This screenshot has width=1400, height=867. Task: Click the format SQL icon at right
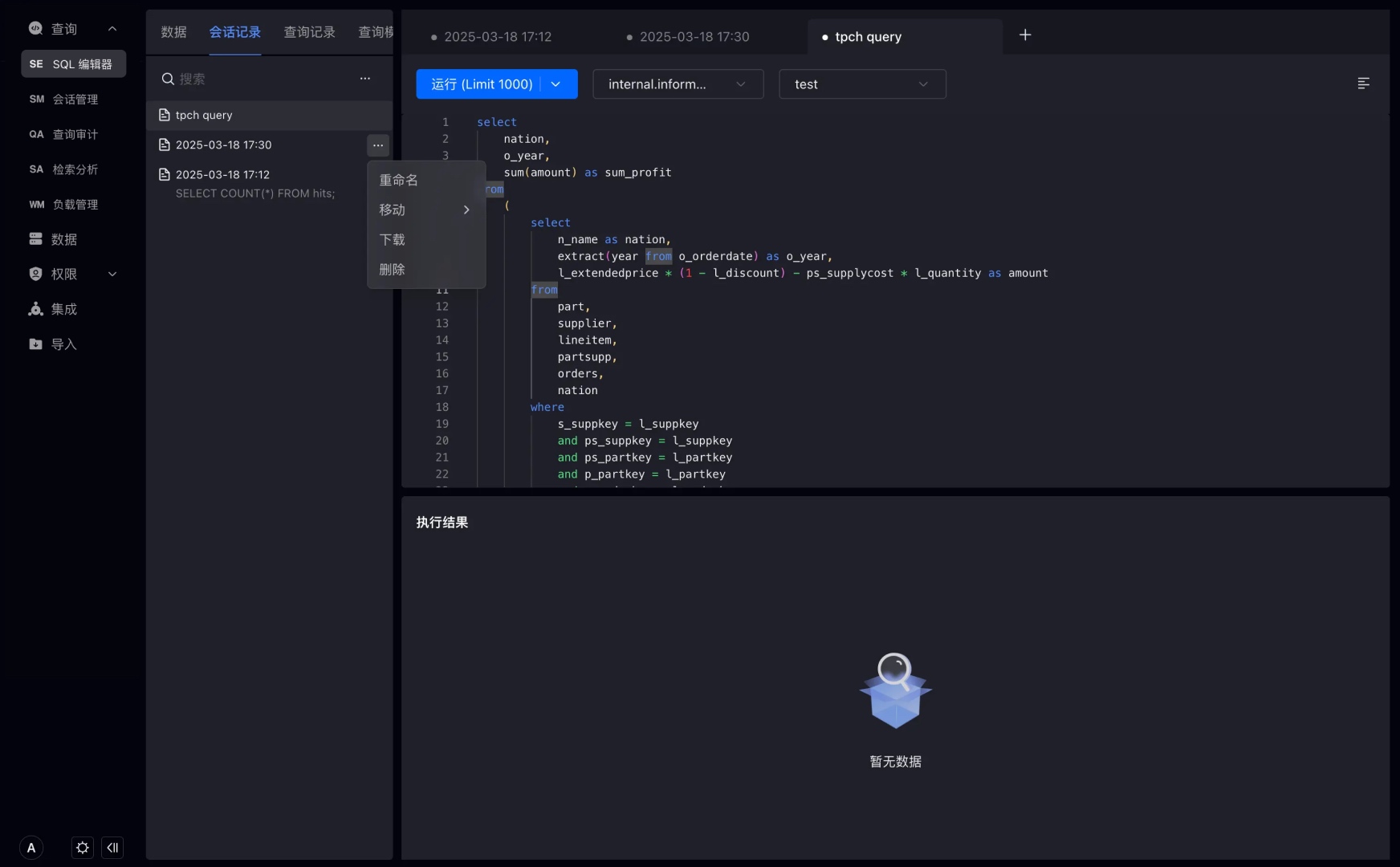point(1363,83)
